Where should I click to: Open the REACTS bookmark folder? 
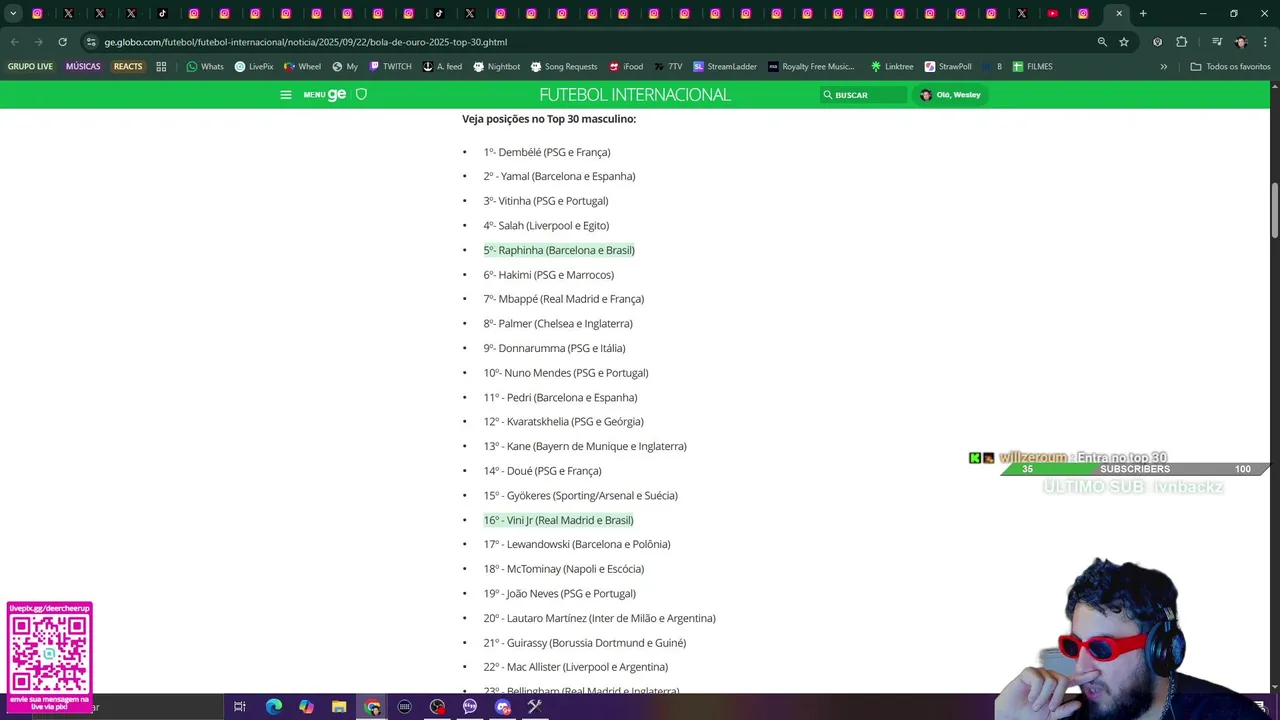[x=128, y=67]
